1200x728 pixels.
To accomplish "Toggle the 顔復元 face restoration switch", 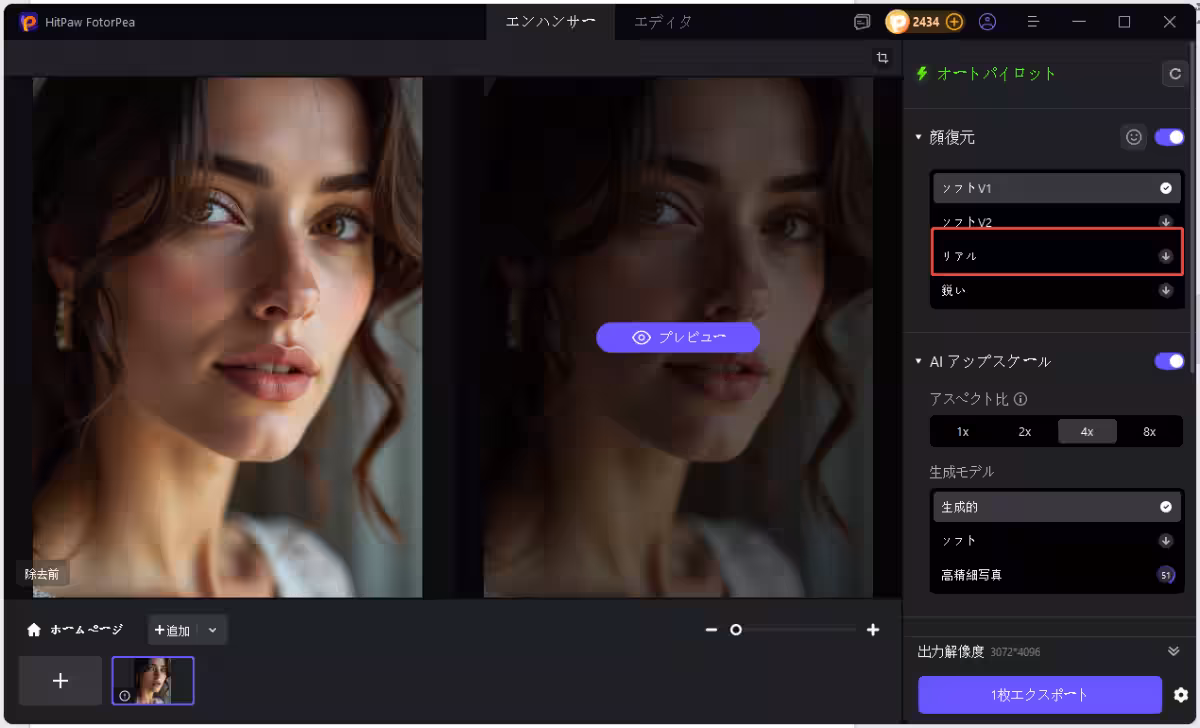I will click(1169, 138).
